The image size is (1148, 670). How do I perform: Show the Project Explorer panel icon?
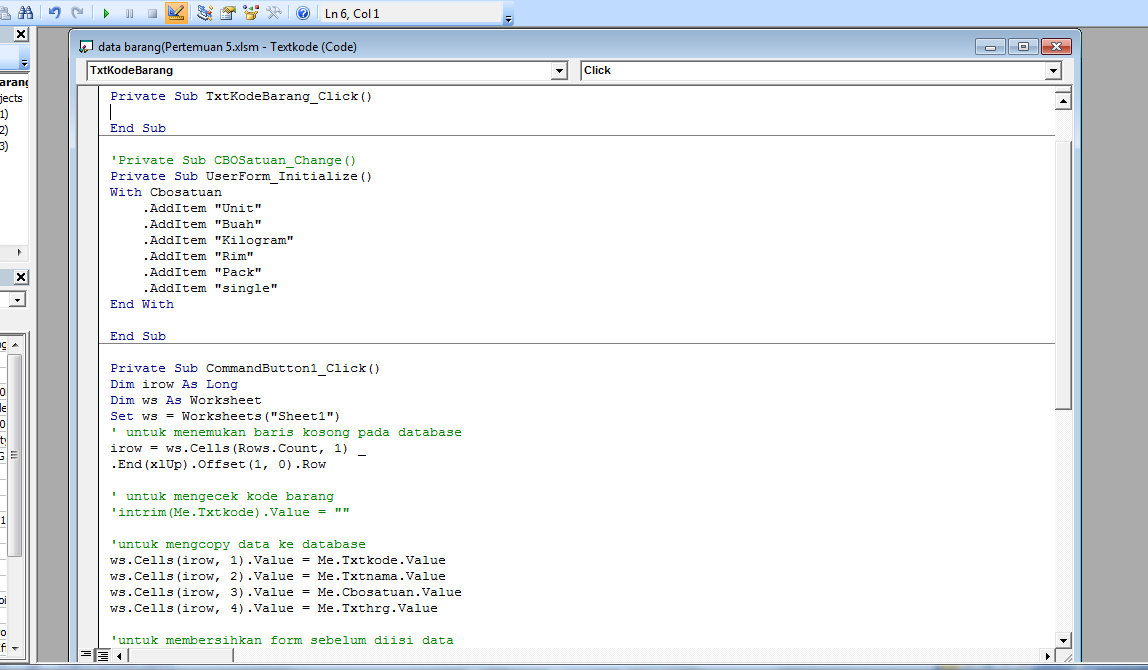coord(204,13)
